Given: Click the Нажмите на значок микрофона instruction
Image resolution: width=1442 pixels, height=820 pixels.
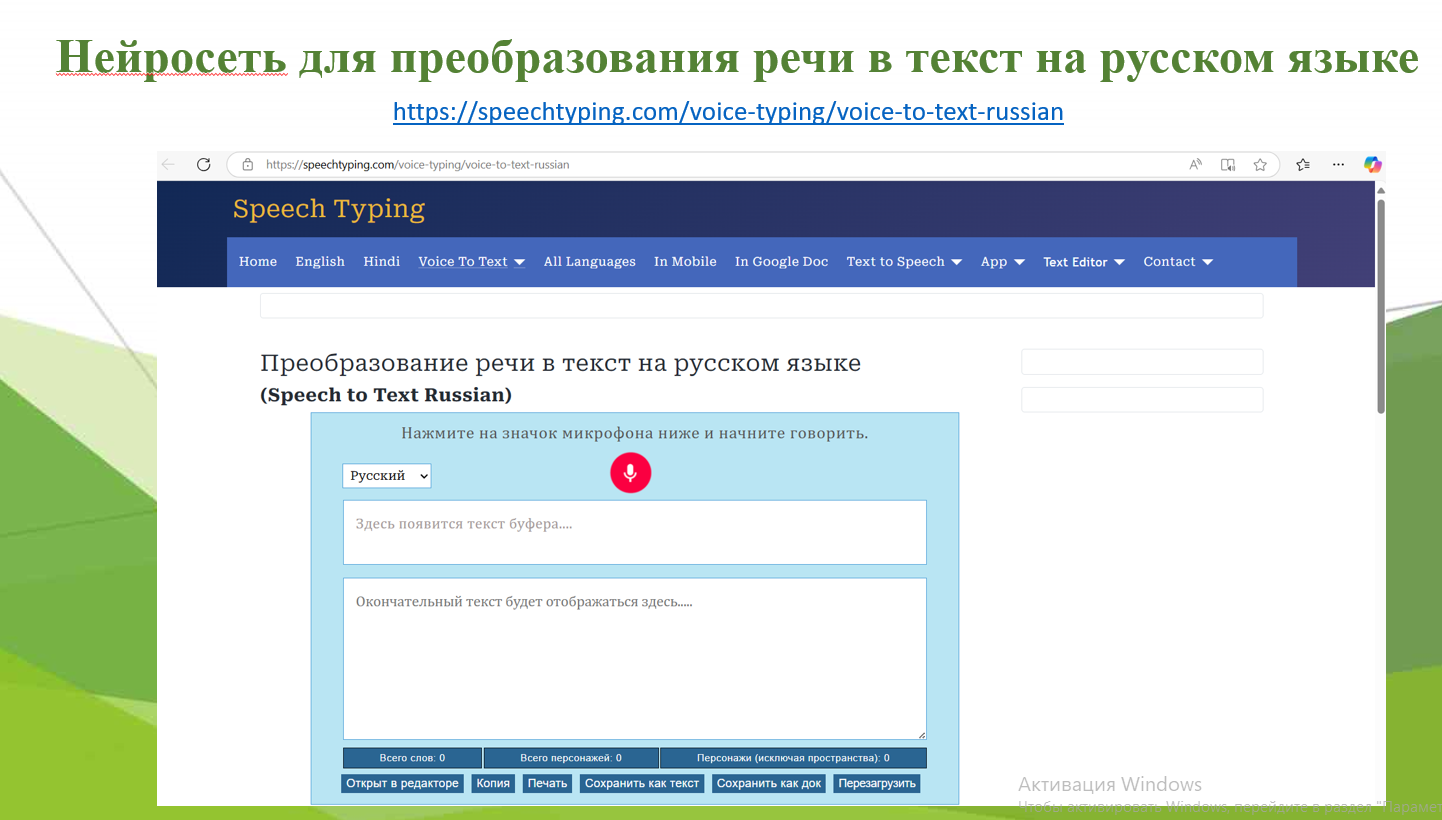Looking at the screenshot, I should point(635,433).
